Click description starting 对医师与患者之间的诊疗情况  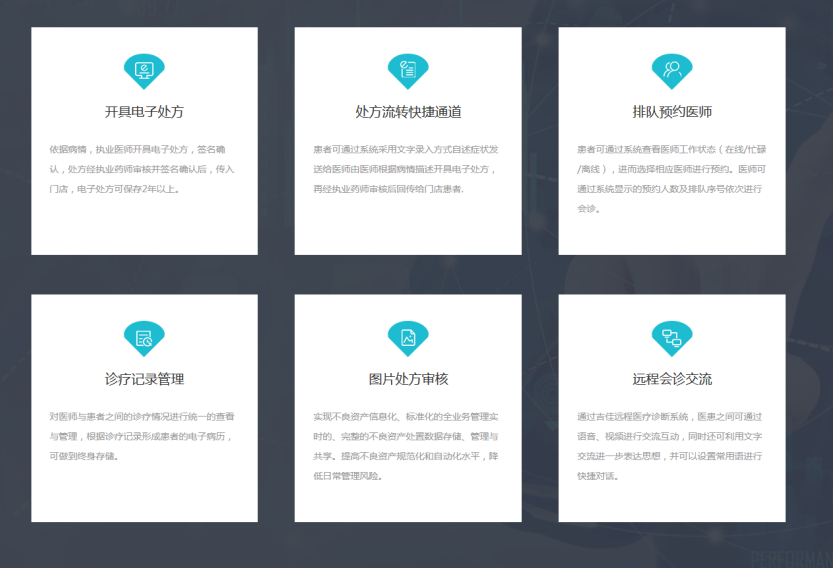(142, 436)
